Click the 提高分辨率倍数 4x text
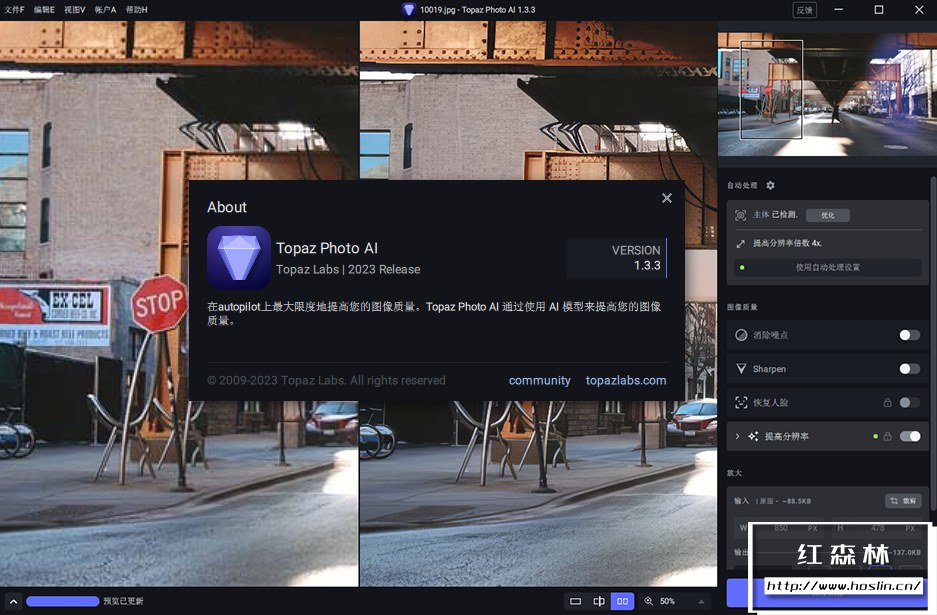This screenshot has height=615, width=937. [x=787, y=243]
